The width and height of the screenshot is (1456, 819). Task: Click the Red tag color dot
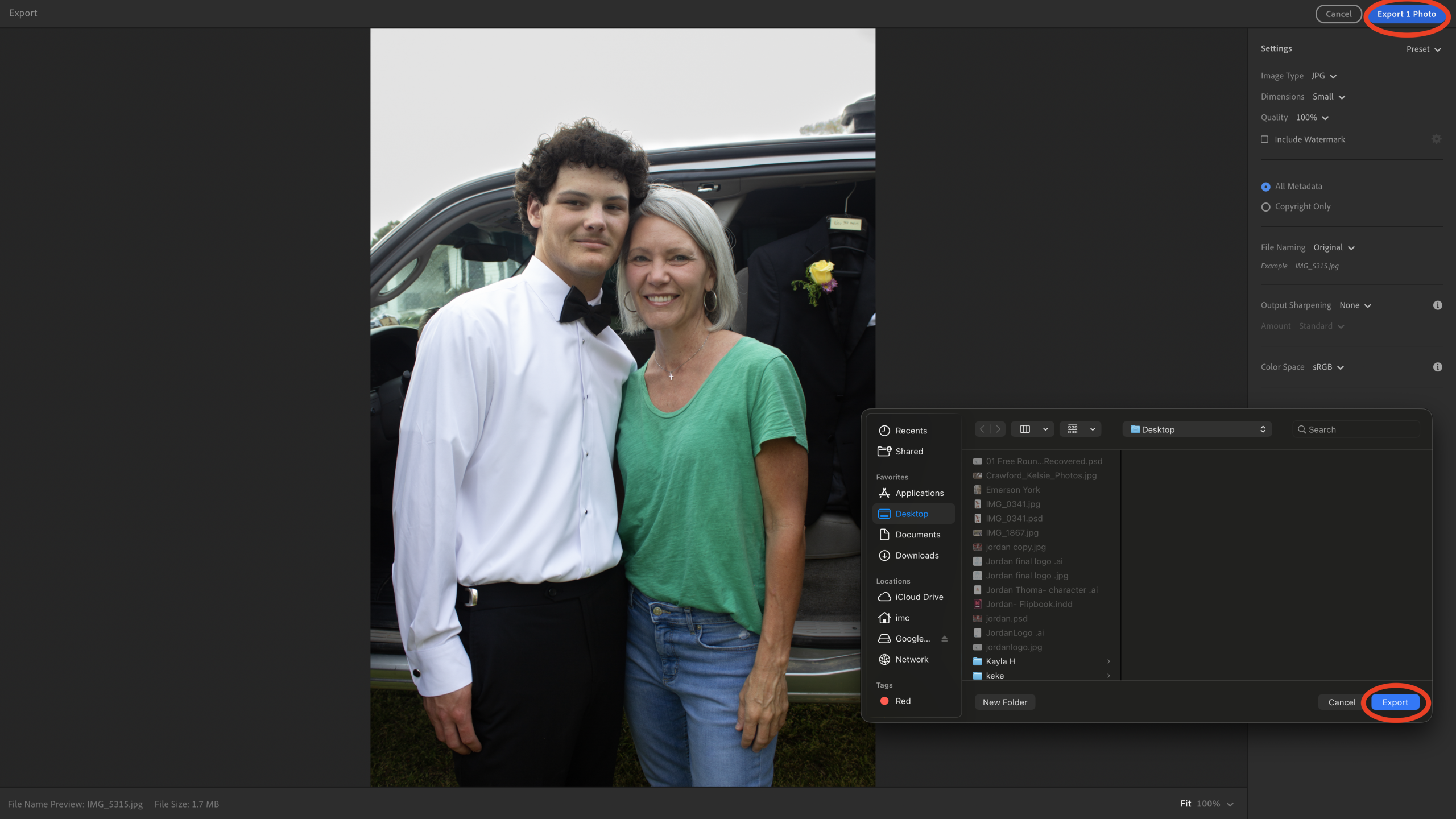tap(884, 701)
